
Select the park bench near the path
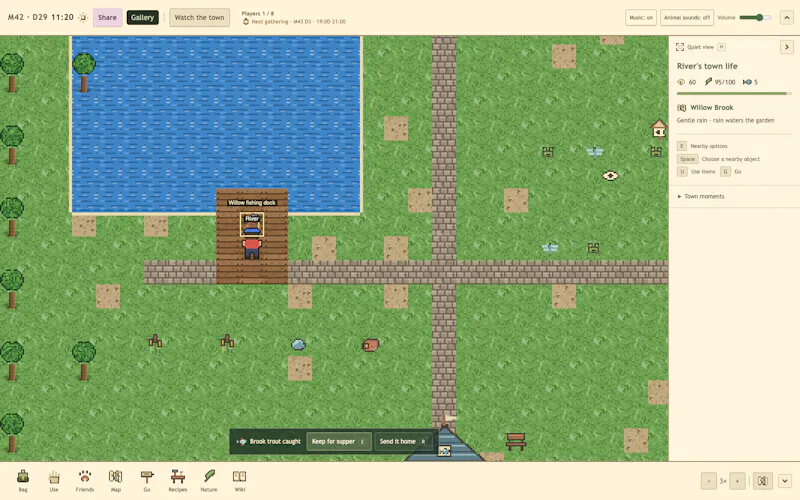516,441
